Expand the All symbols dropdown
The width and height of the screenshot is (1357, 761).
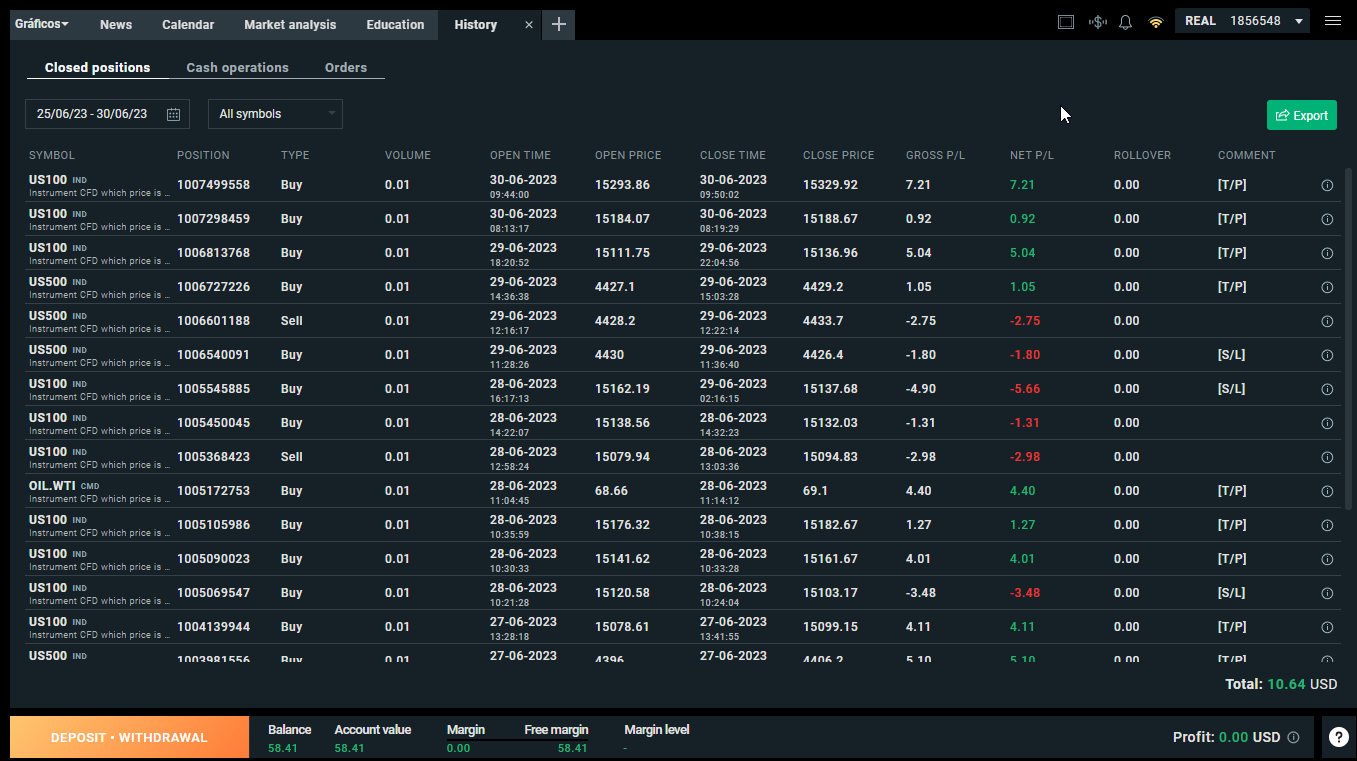275,114
